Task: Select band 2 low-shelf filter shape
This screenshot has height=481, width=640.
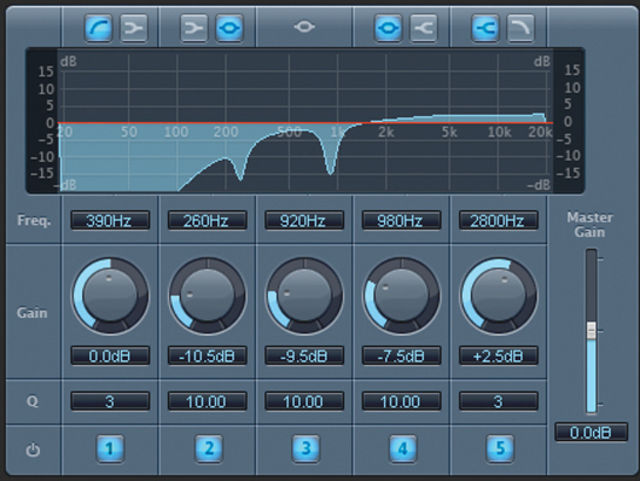Action: (194, 28)
